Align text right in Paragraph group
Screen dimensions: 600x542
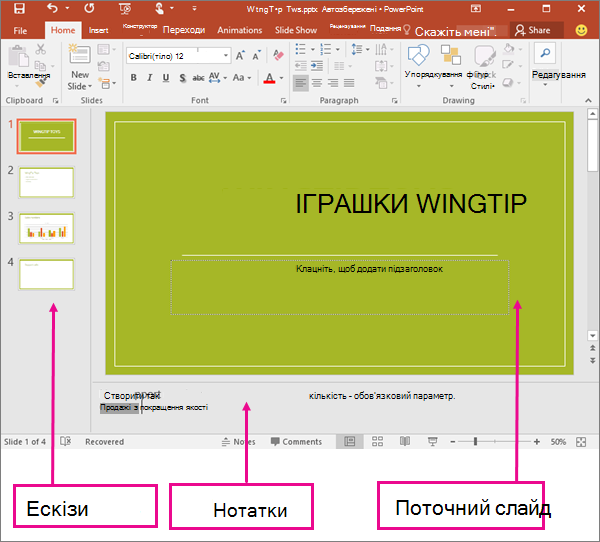tap(333, 83)
